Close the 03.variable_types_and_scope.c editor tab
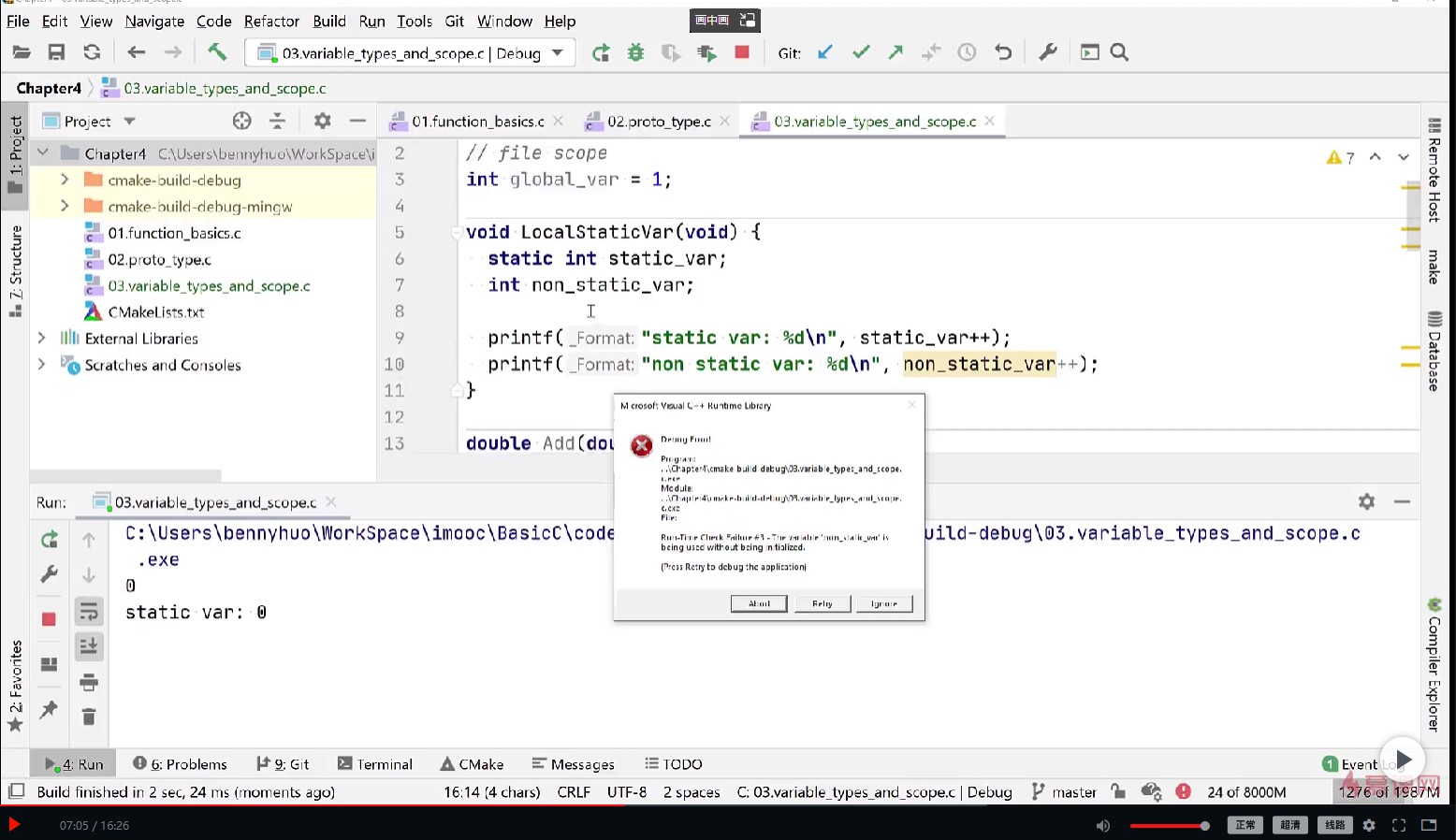 click(x=990, y=122)
